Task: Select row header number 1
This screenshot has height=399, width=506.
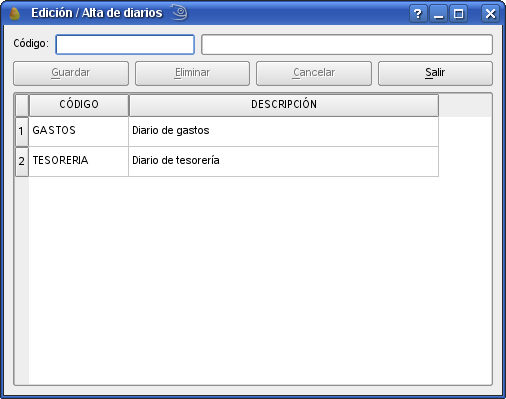Action: tap(22, 132)
